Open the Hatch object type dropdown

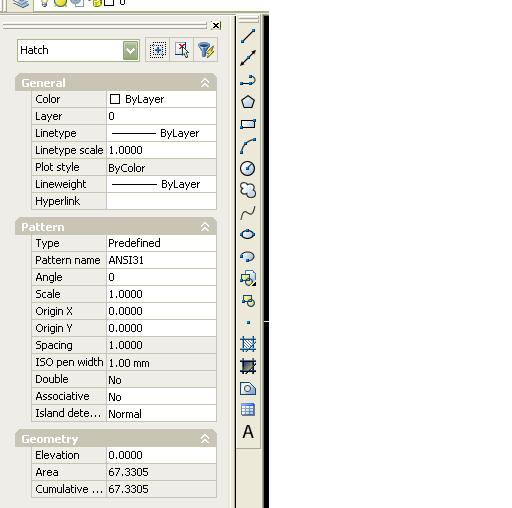pos(130,51)
